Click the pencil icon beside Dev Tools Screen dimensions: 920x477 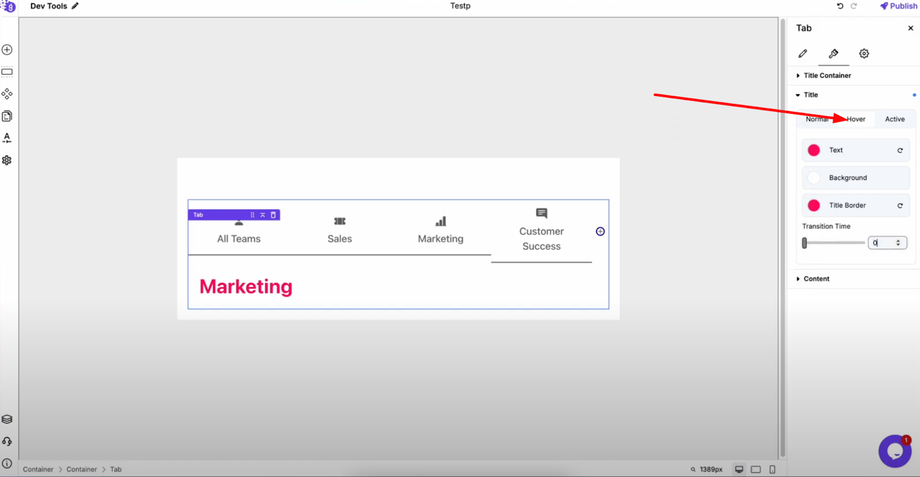point(75,6)
